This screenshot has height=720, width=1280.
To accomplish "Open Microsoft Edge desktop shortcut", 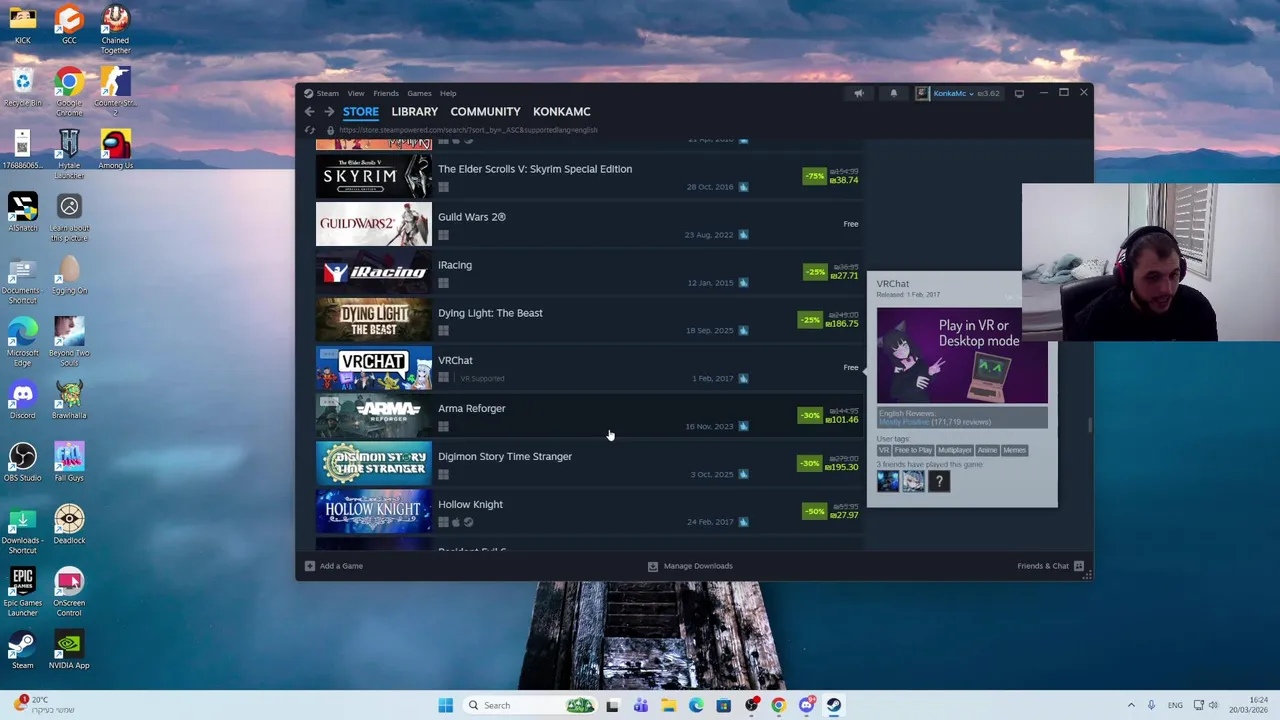I will coord(22,342).
